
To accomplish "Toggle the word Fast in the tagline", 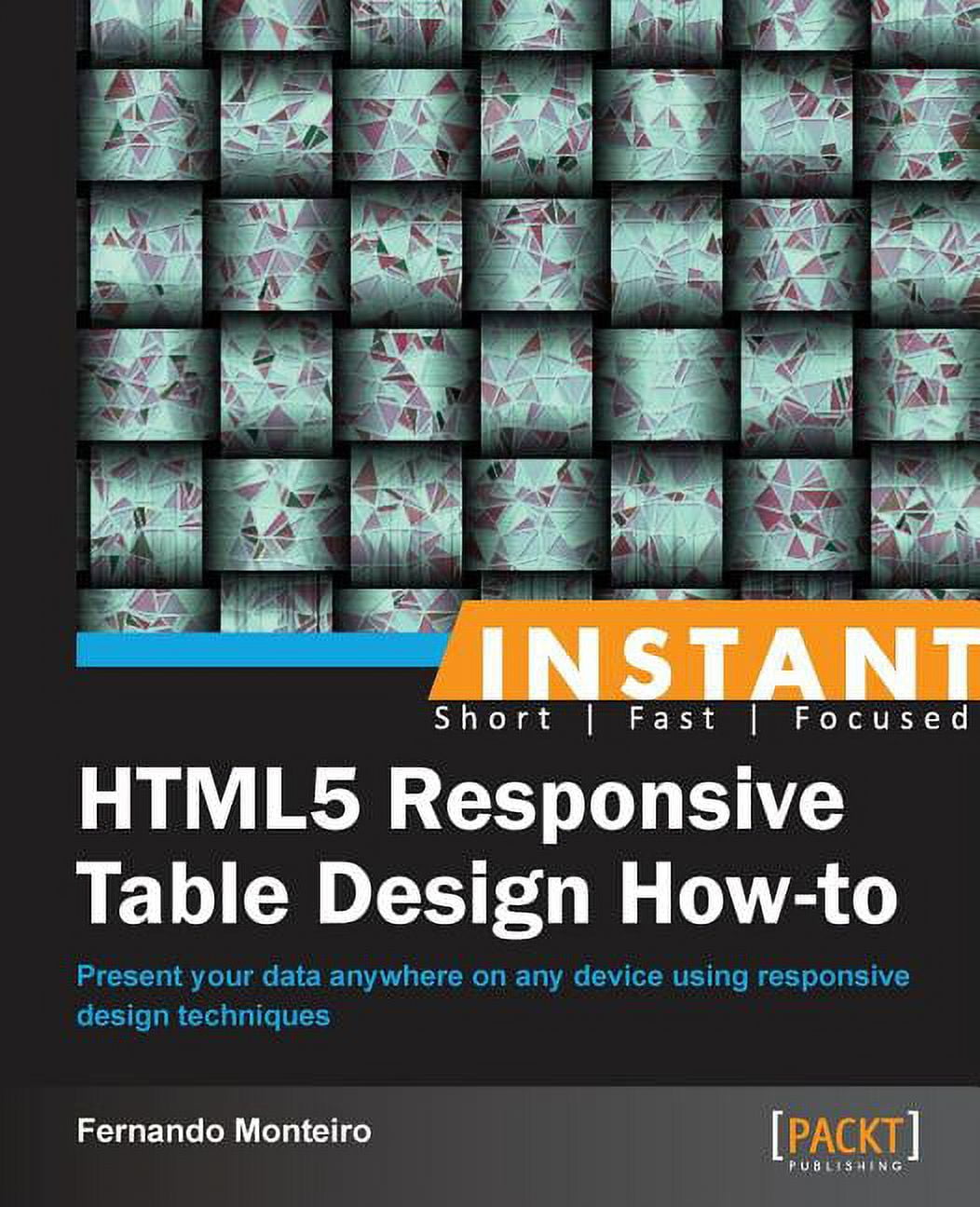I will [x=671, y=719].
